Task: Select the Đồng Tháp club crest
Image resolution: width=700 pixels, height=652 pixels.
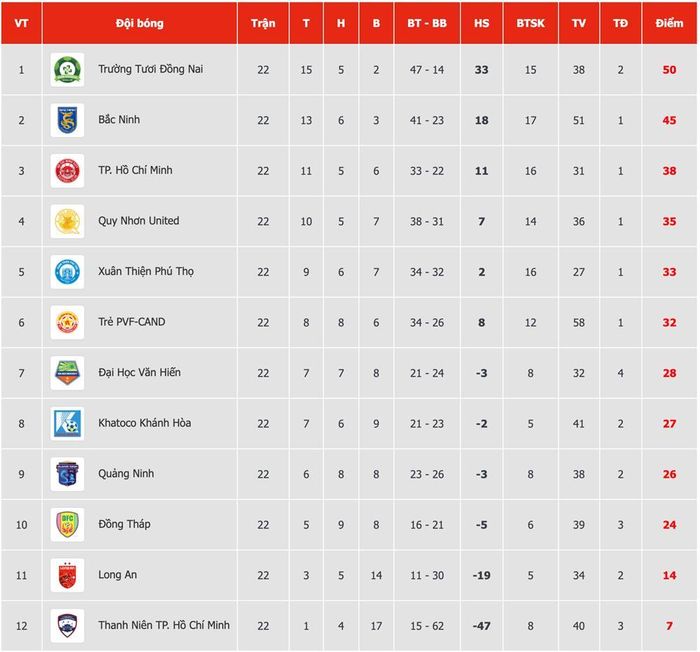Action: pos(67,524)
